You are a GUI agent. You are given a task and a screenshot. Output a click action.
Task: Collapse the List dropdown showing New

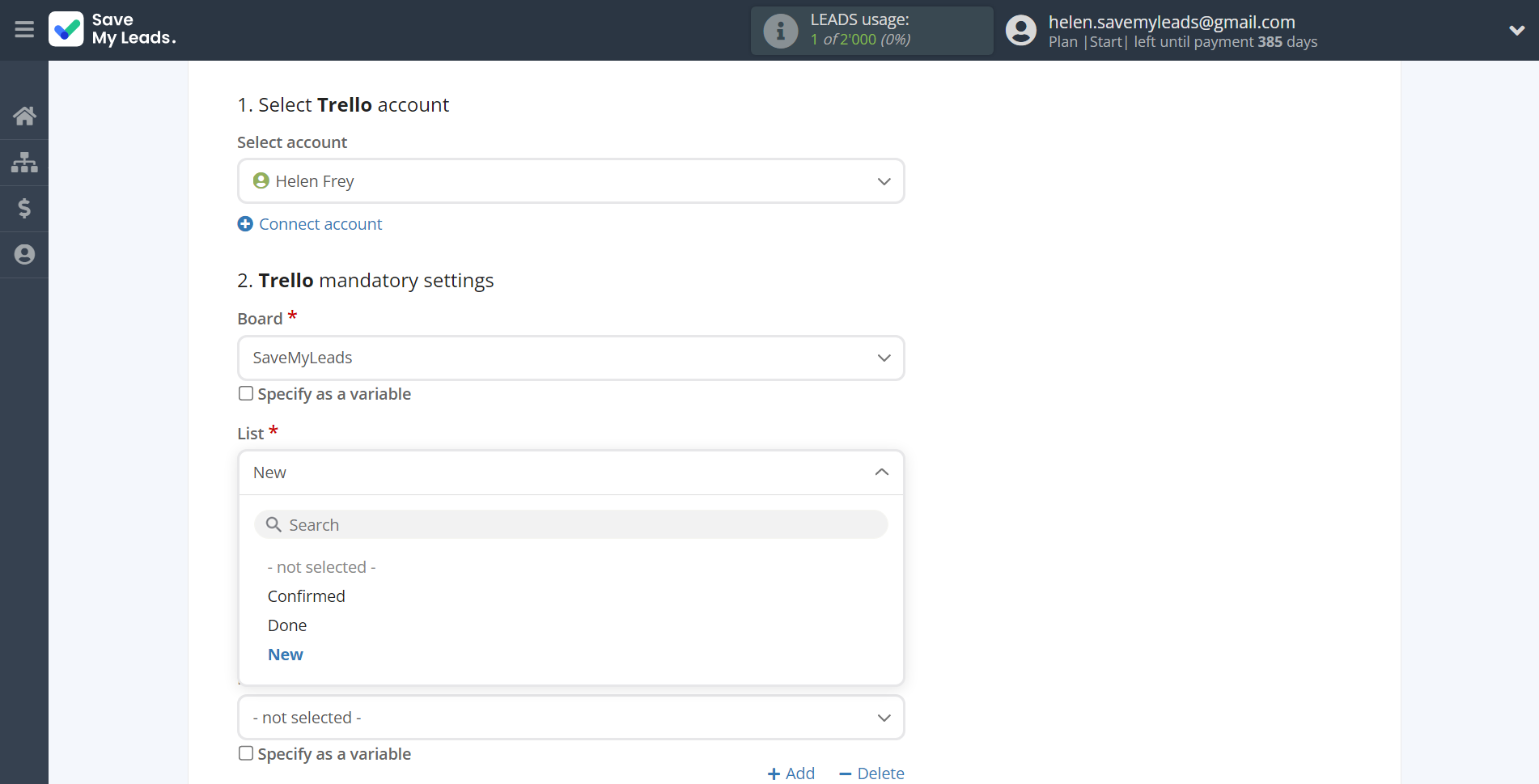pos(570,473)
